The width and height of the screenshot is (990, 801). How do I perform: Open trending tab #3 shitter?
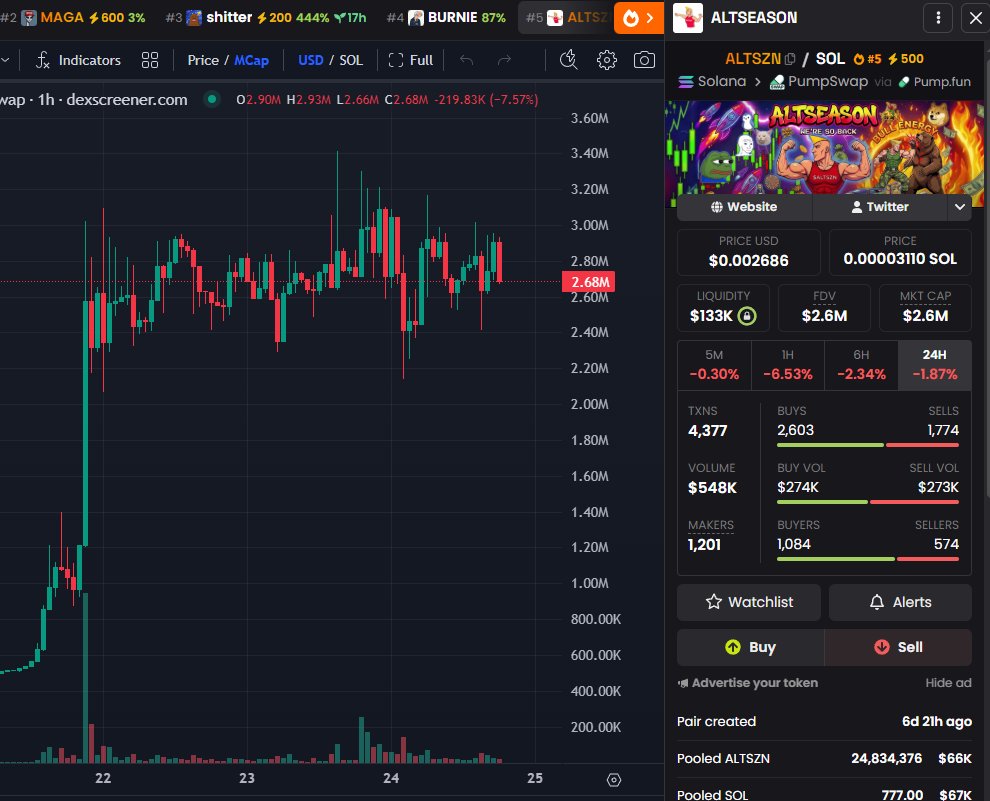click(266, 18)
